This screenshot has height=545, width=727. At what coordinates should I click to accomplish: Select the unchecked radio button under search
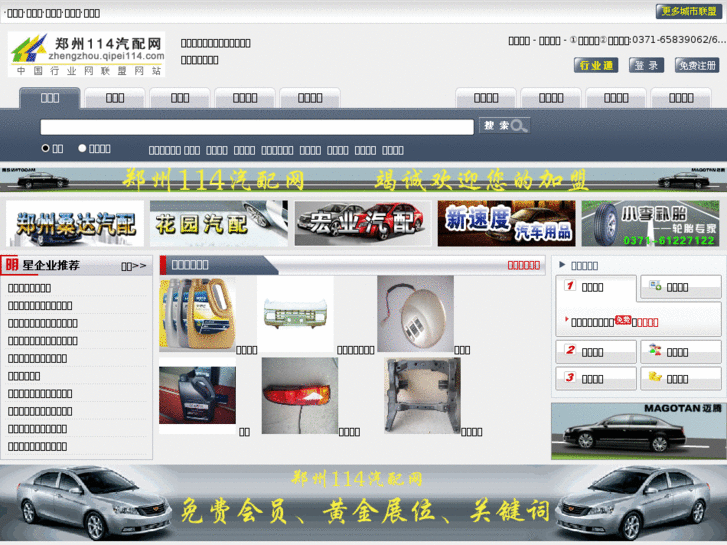(x=82, y=148)
